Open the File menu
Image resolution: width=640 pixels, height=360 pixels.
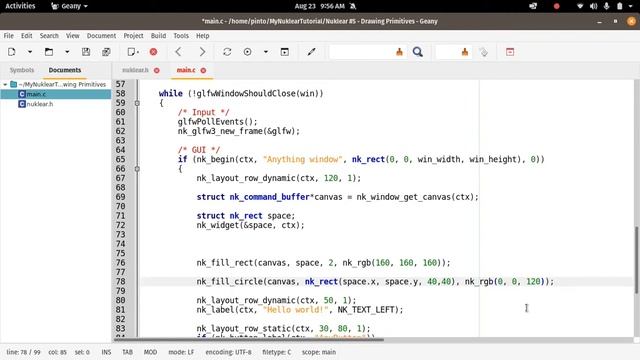[9, 36]
